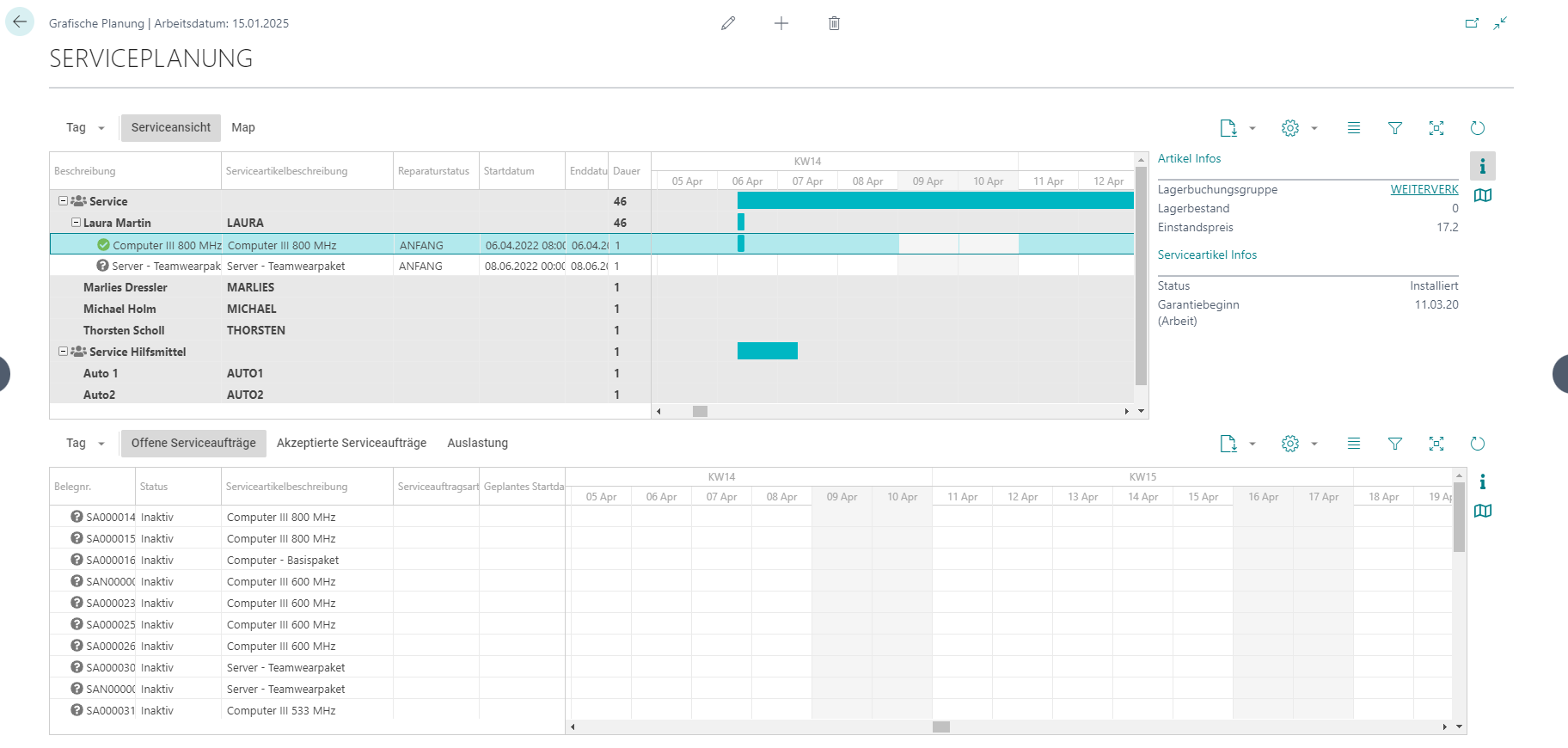Click question mark icon beside Server - Teamwearpaket
This screenshot has width=1568, height=748.
tap(103, 266)
